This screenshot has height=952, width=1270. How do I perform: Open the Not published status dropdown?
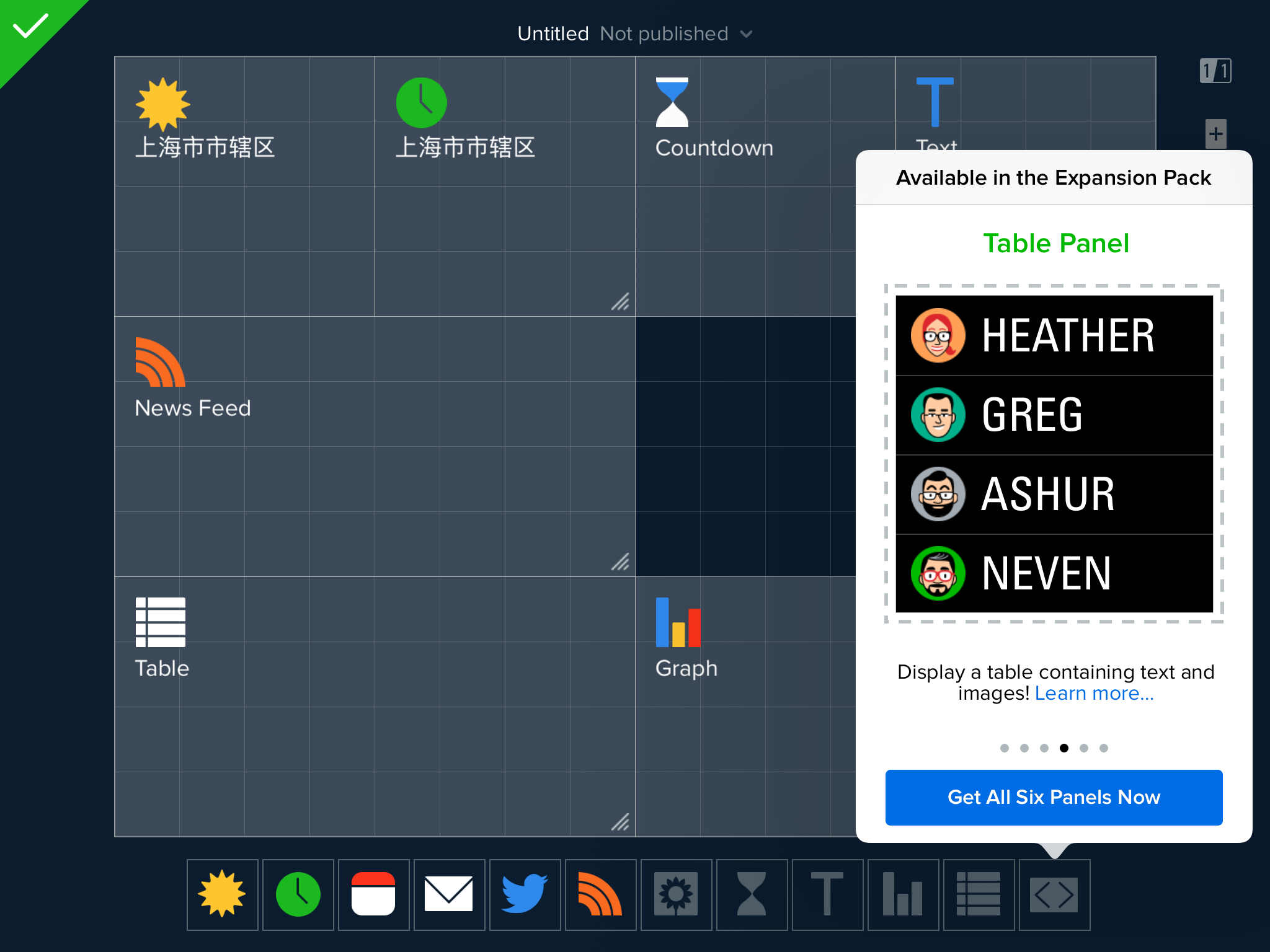[676, 33]
